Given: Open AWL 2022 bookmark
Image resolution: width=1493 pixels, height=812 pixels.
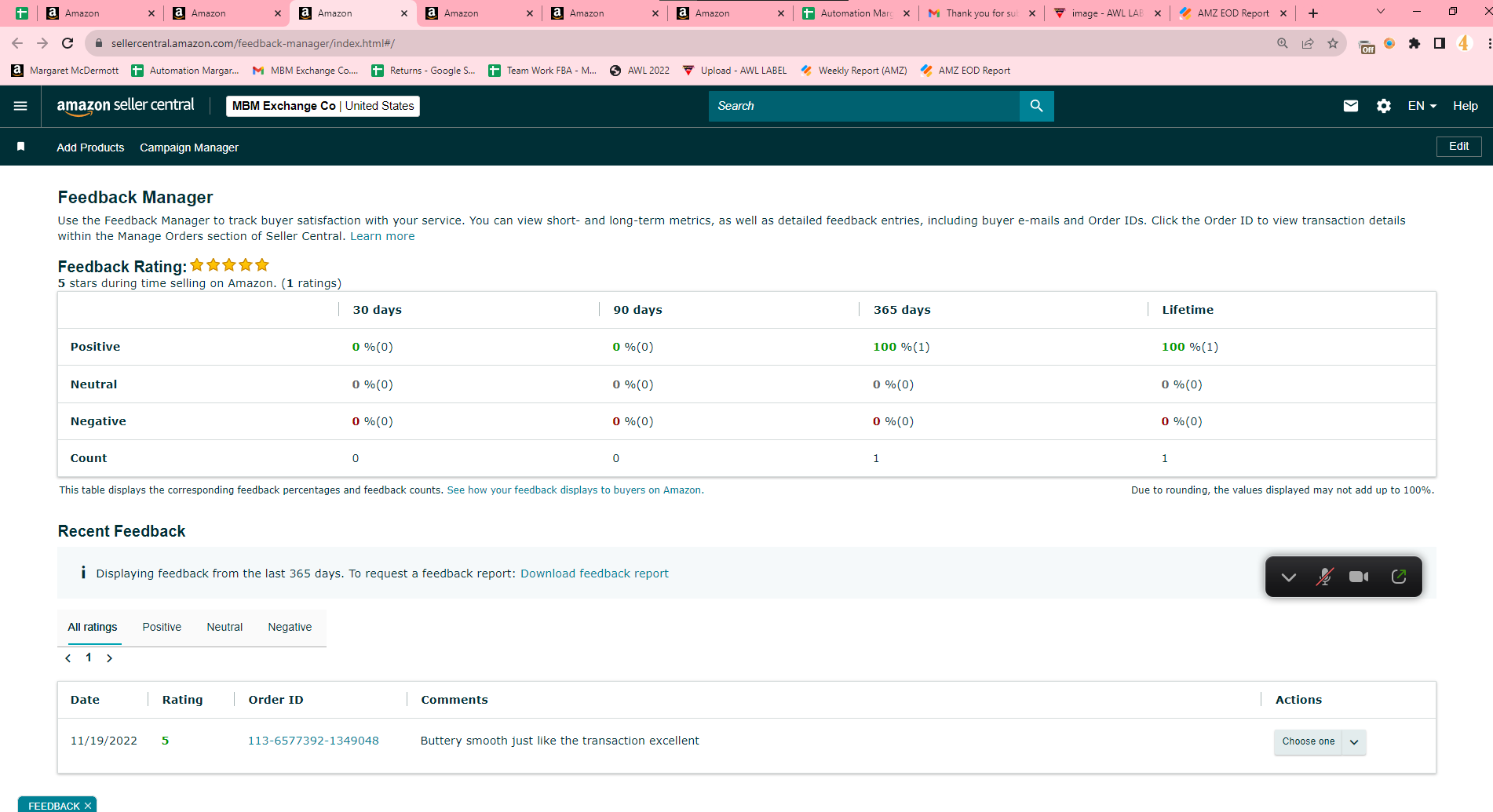Looking at the screenshot, I should coord(640,71).
